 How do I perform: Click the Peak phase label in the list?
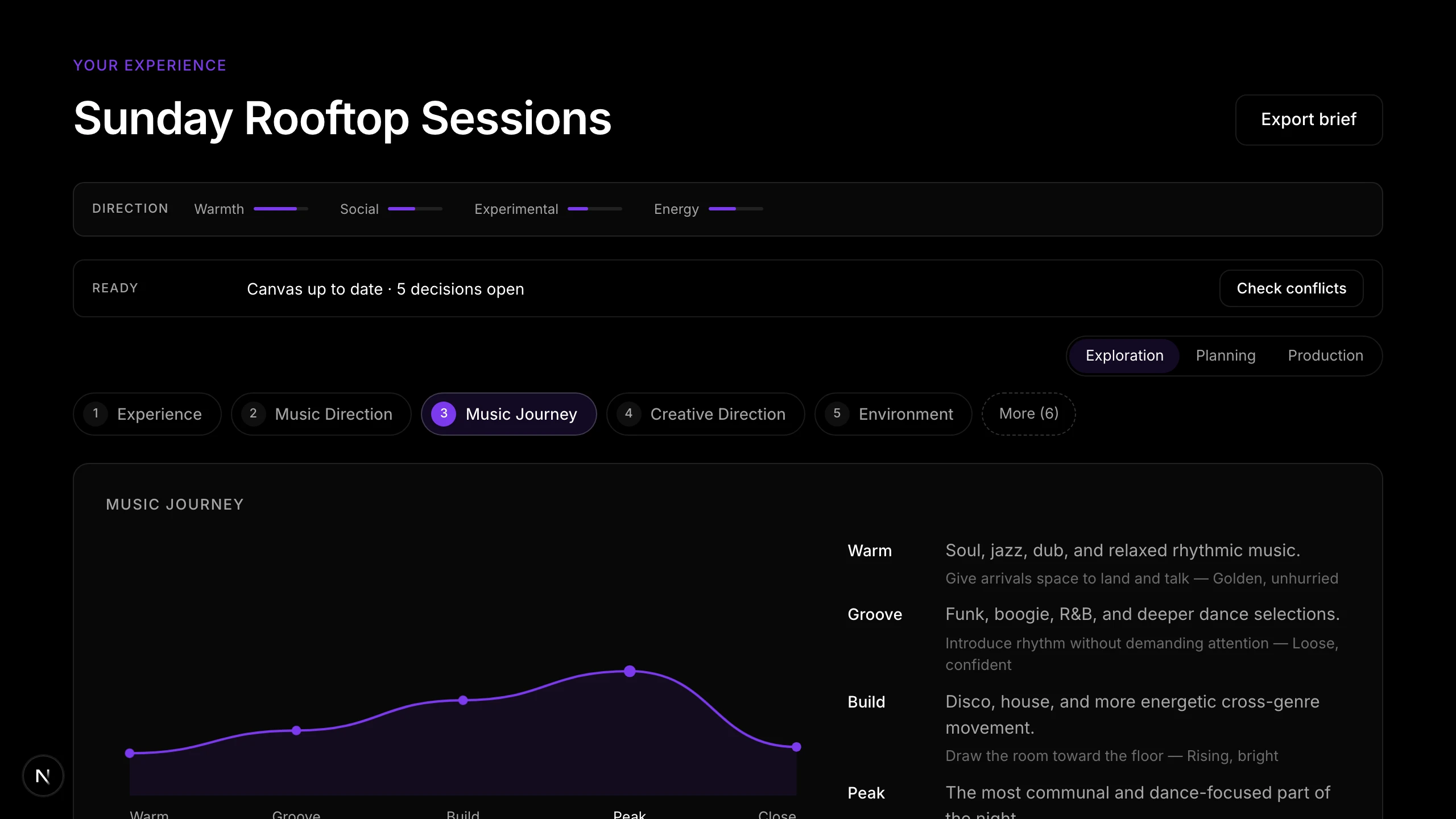[x=866, y=793]
